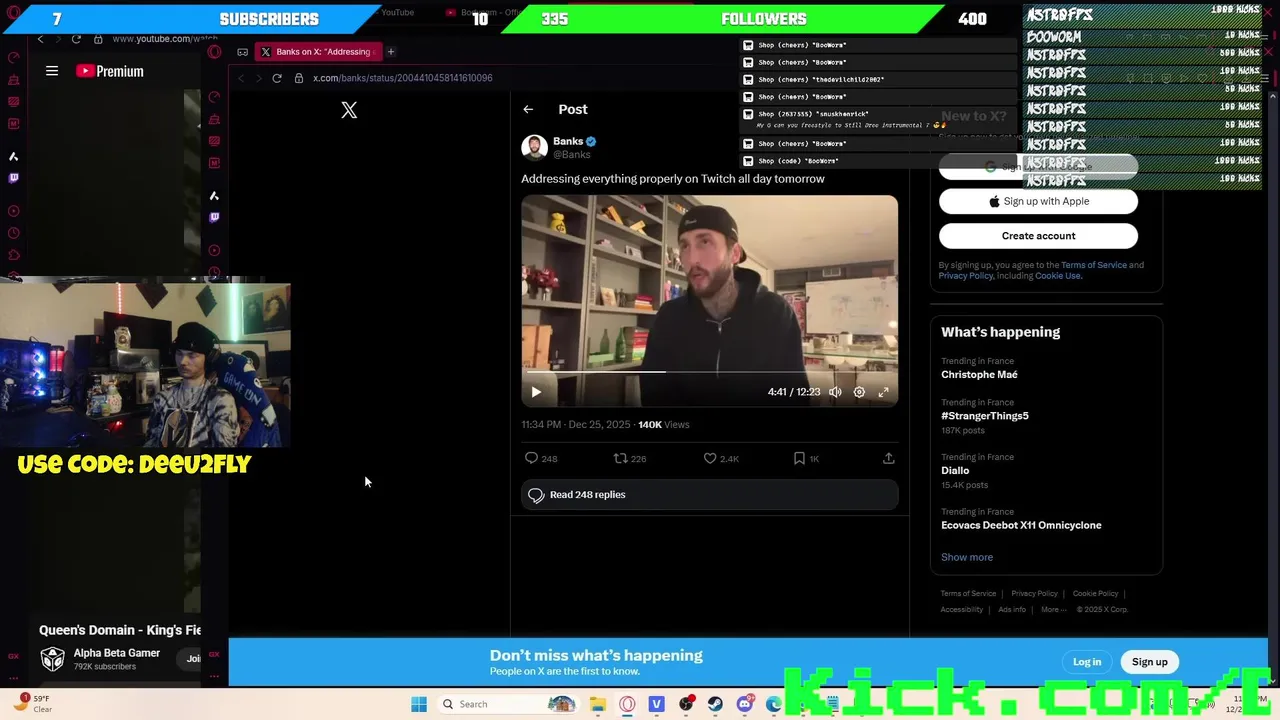Open File Explorer from the taskbar
1280x720 pixels.
tap(598, 704)
